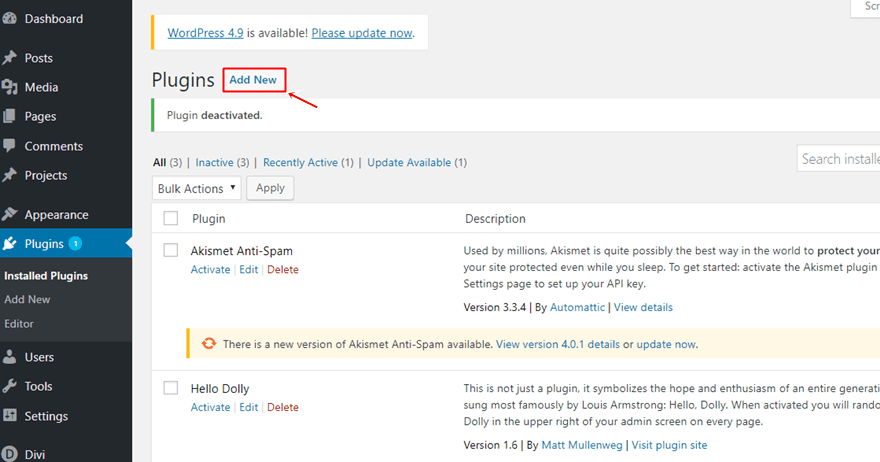Click the Plugins update count badge
The width and height of the screenshot is (880, 462).
click(x=75, y=244)
